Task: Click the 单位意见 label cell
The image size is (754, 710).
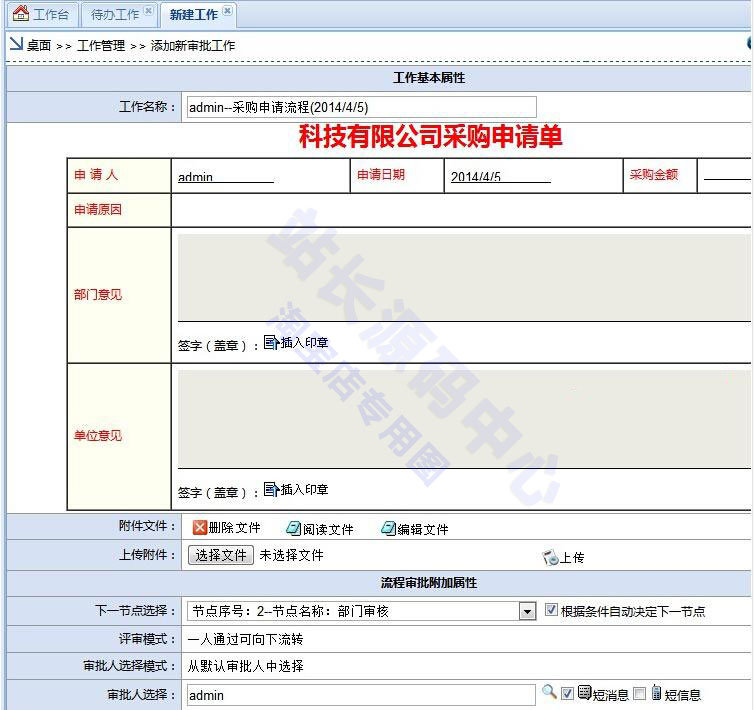Action: click(119, 436)
